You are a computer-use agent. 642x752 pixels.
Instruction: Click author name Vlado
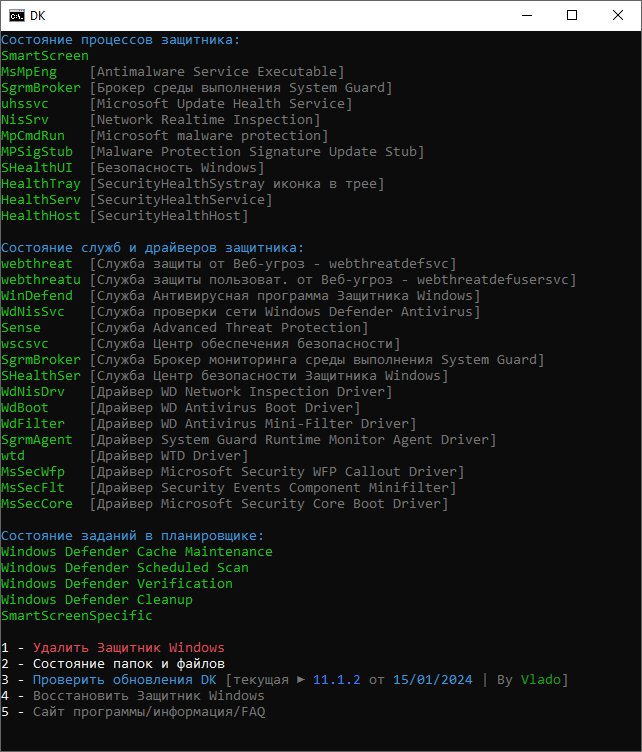540,680
